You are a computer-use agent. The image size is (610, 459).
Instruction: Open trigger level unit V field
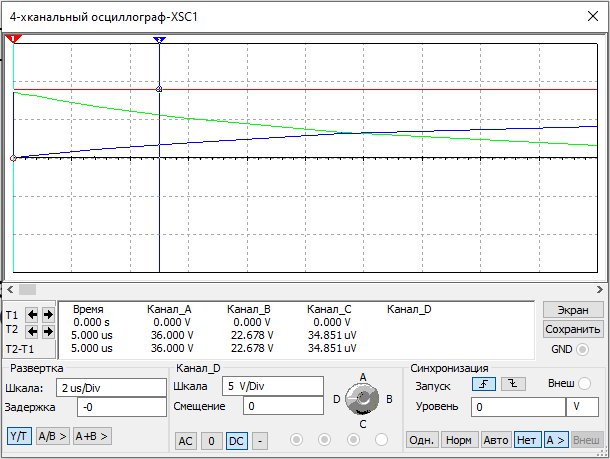coord(582,407)
